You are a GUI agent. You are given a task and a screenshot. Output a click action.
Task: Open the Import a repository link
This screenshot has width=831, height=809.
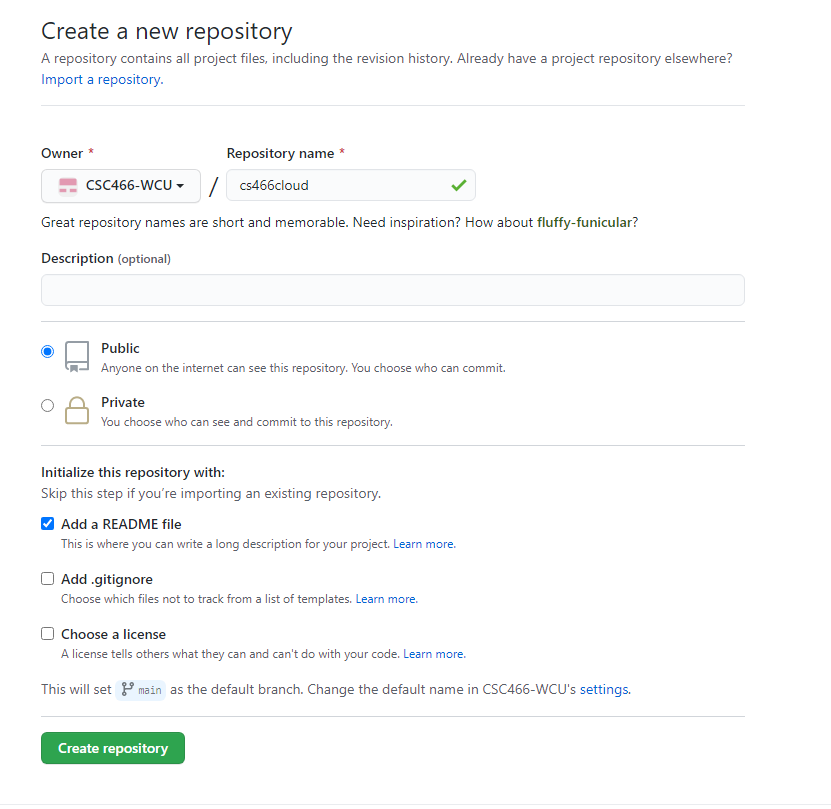[100, 79]
